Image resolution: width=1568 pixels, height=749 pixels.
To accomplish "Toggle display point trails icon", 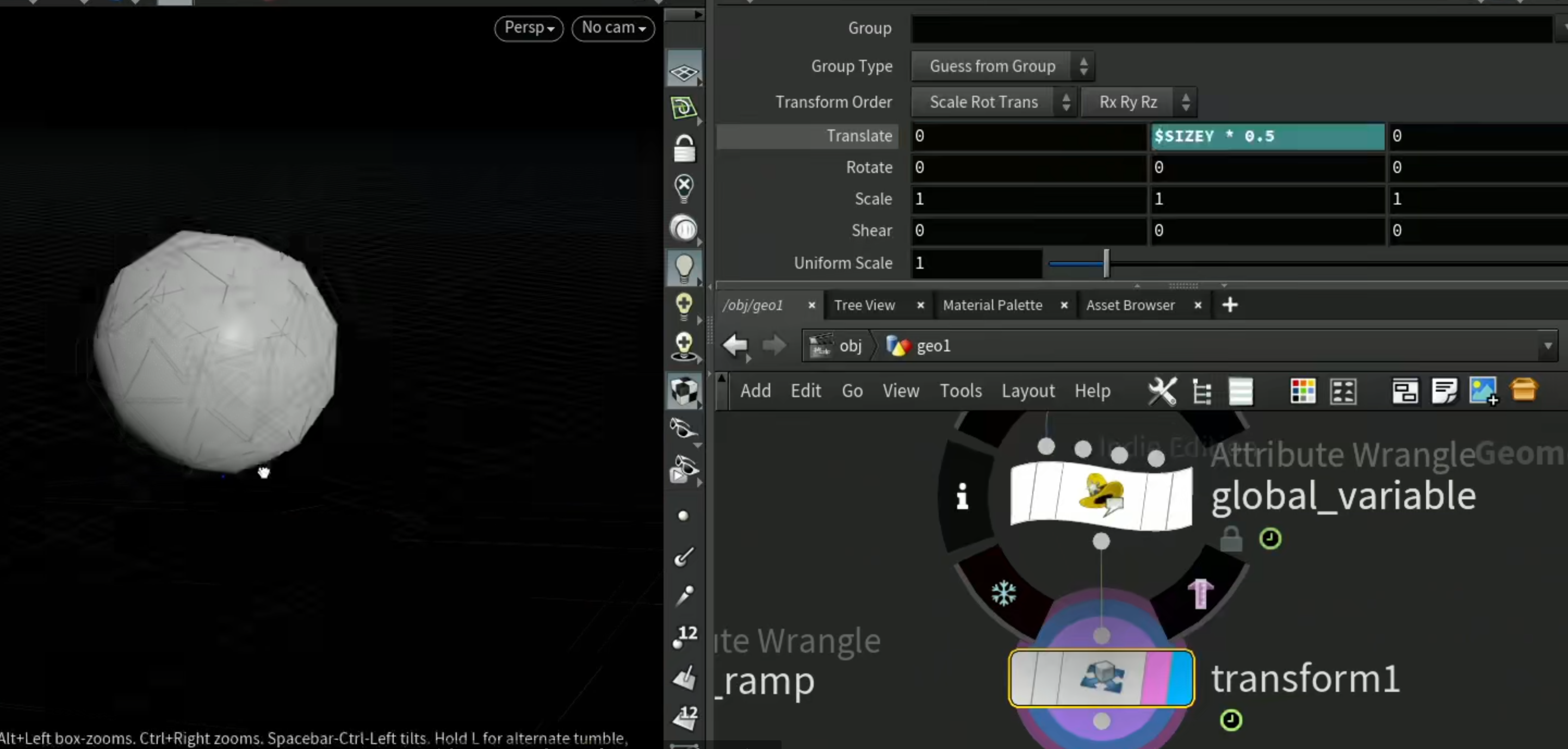I will [x=684, y=596].
